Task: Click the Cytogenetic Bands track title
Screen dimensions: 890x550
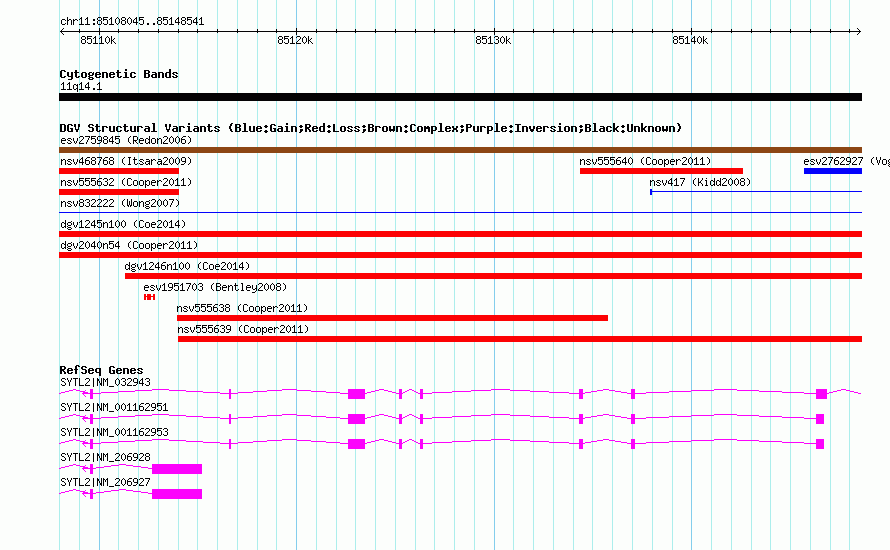Action: [119, 74]
